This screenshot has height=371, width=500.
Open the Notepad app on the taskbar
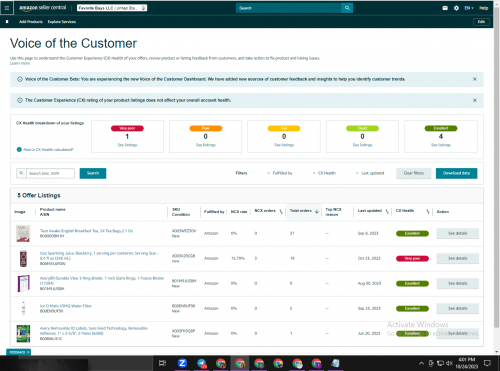point(335,363)
